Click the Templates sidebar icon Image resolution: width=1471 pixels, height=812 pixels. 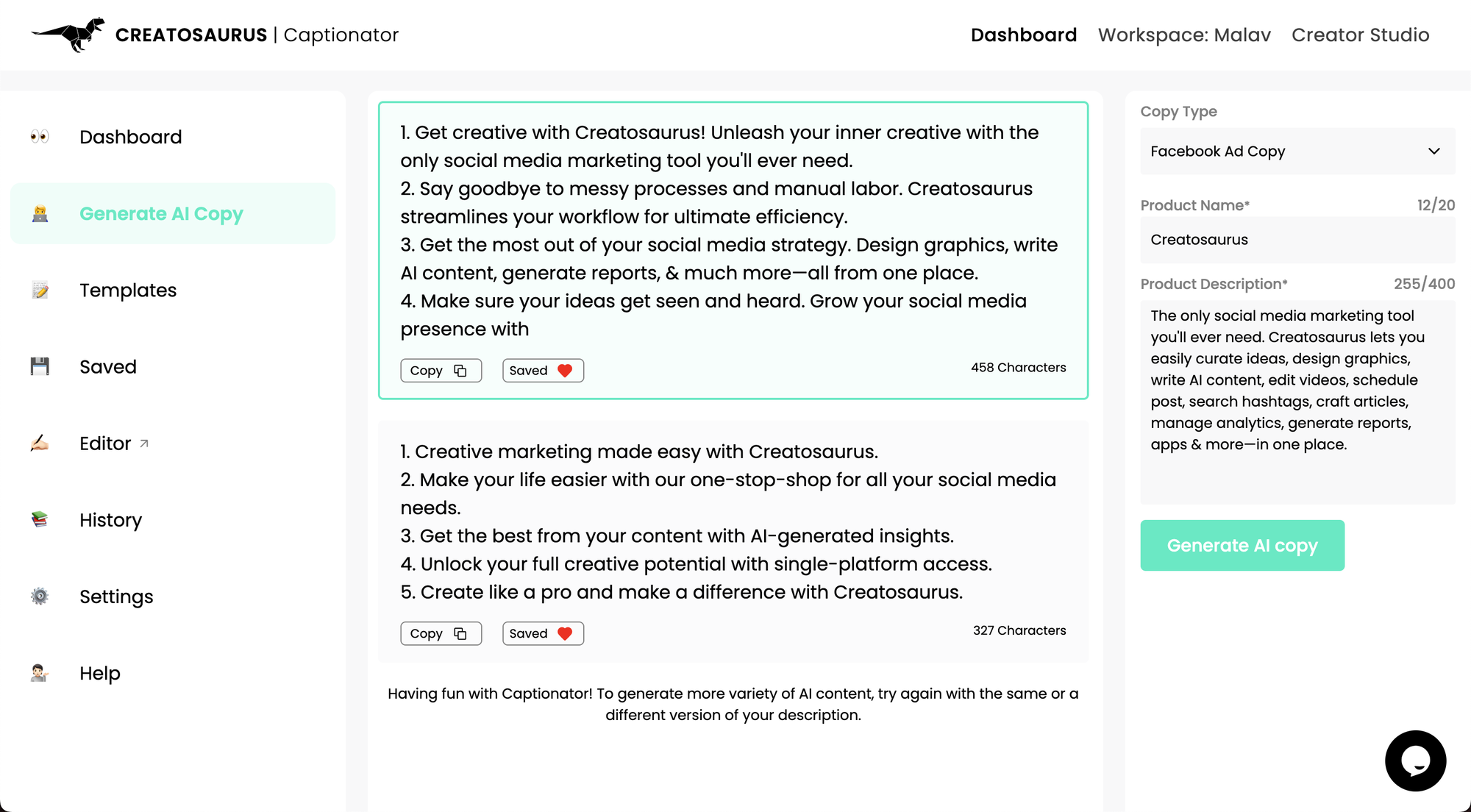(40, 290)
